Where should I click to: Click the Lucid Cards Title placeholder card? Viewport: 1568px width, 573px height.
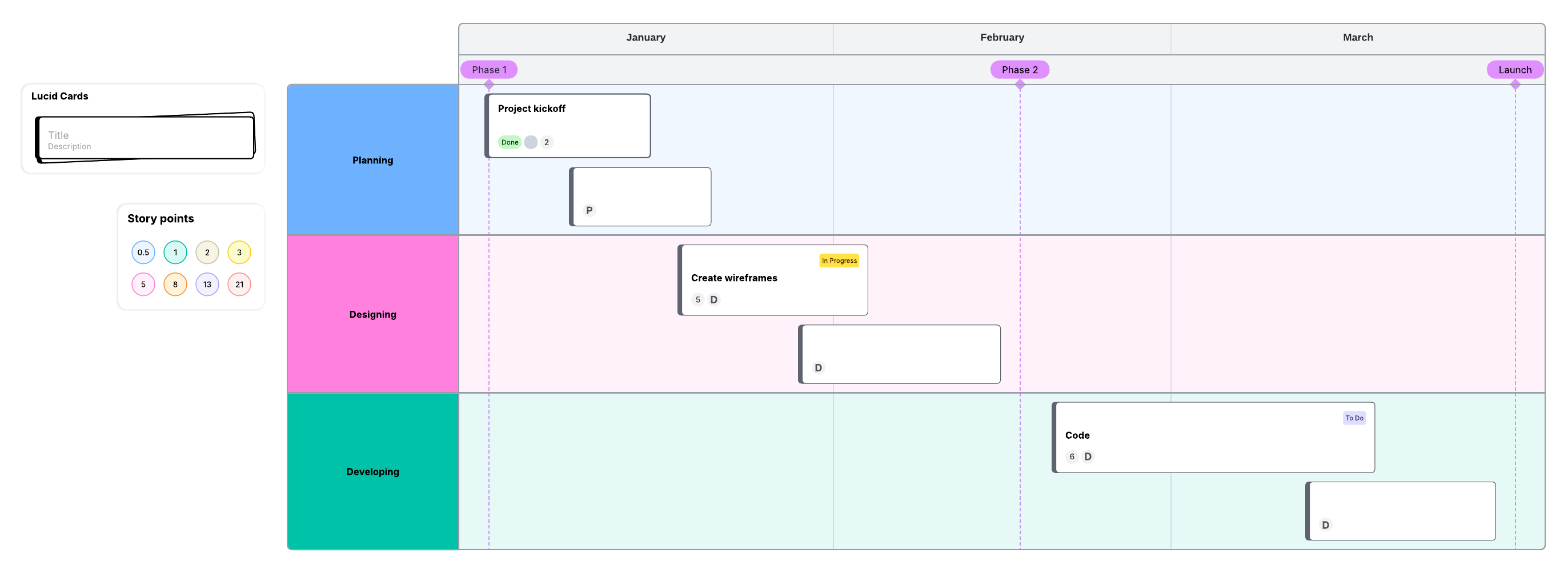145,139
